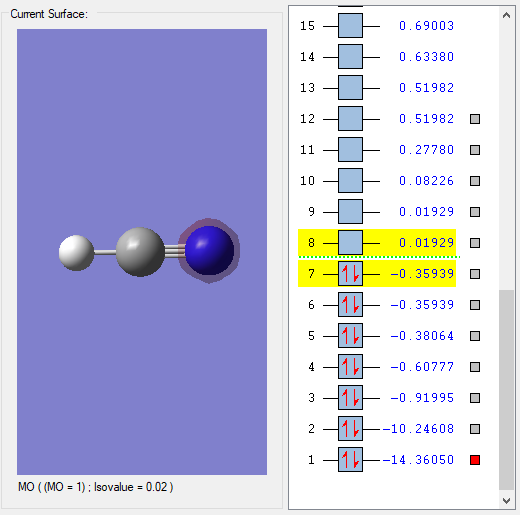
Task: Click the occupied orbital box for MO 1
Action: [x=350, y=460]
